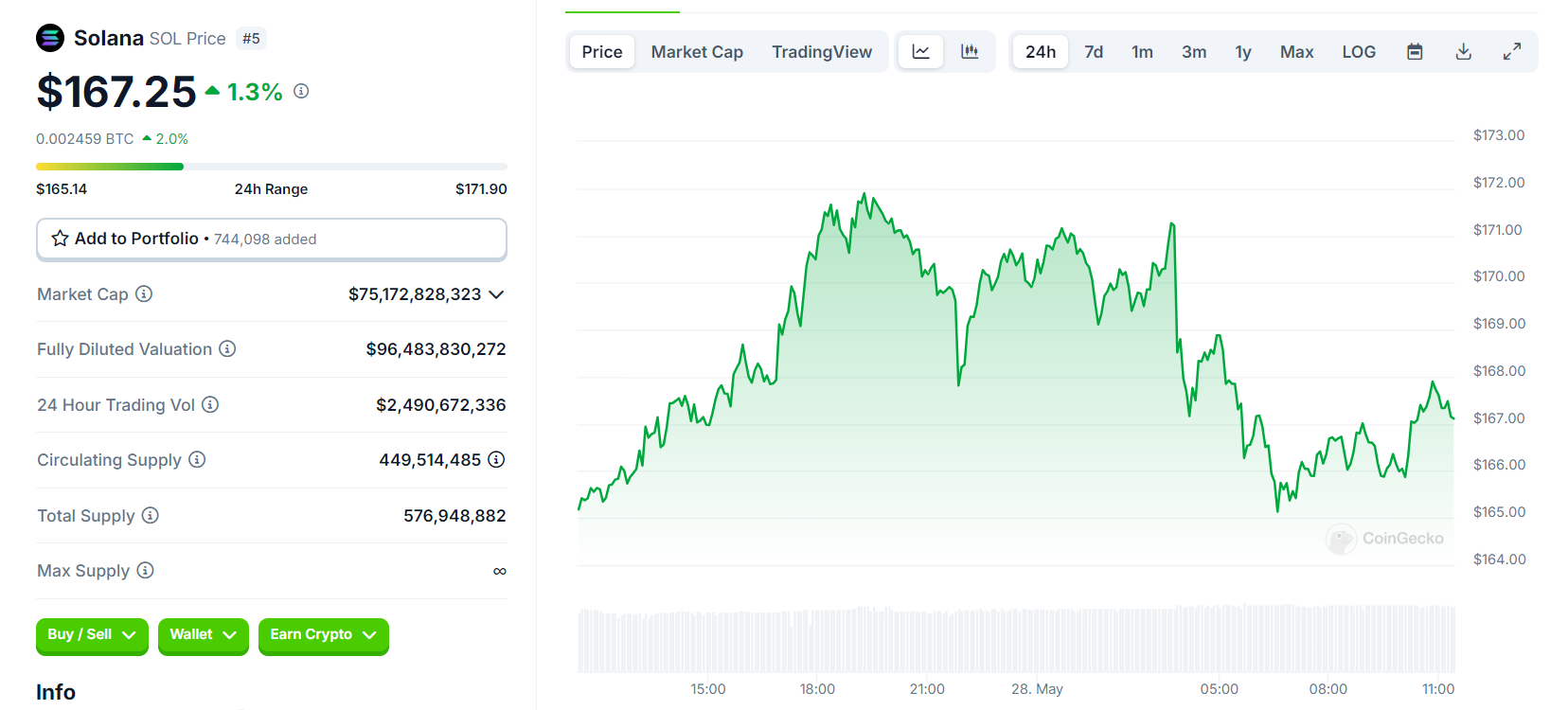Select 1y time range
The image size is (1568, 710).
point(1243,52)
